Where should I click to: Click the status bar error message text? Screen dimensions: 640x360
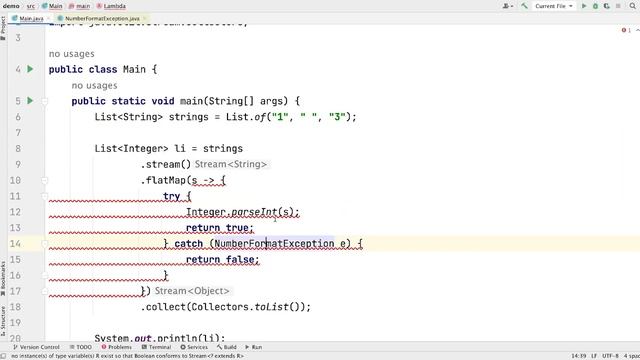coord(127,356)
